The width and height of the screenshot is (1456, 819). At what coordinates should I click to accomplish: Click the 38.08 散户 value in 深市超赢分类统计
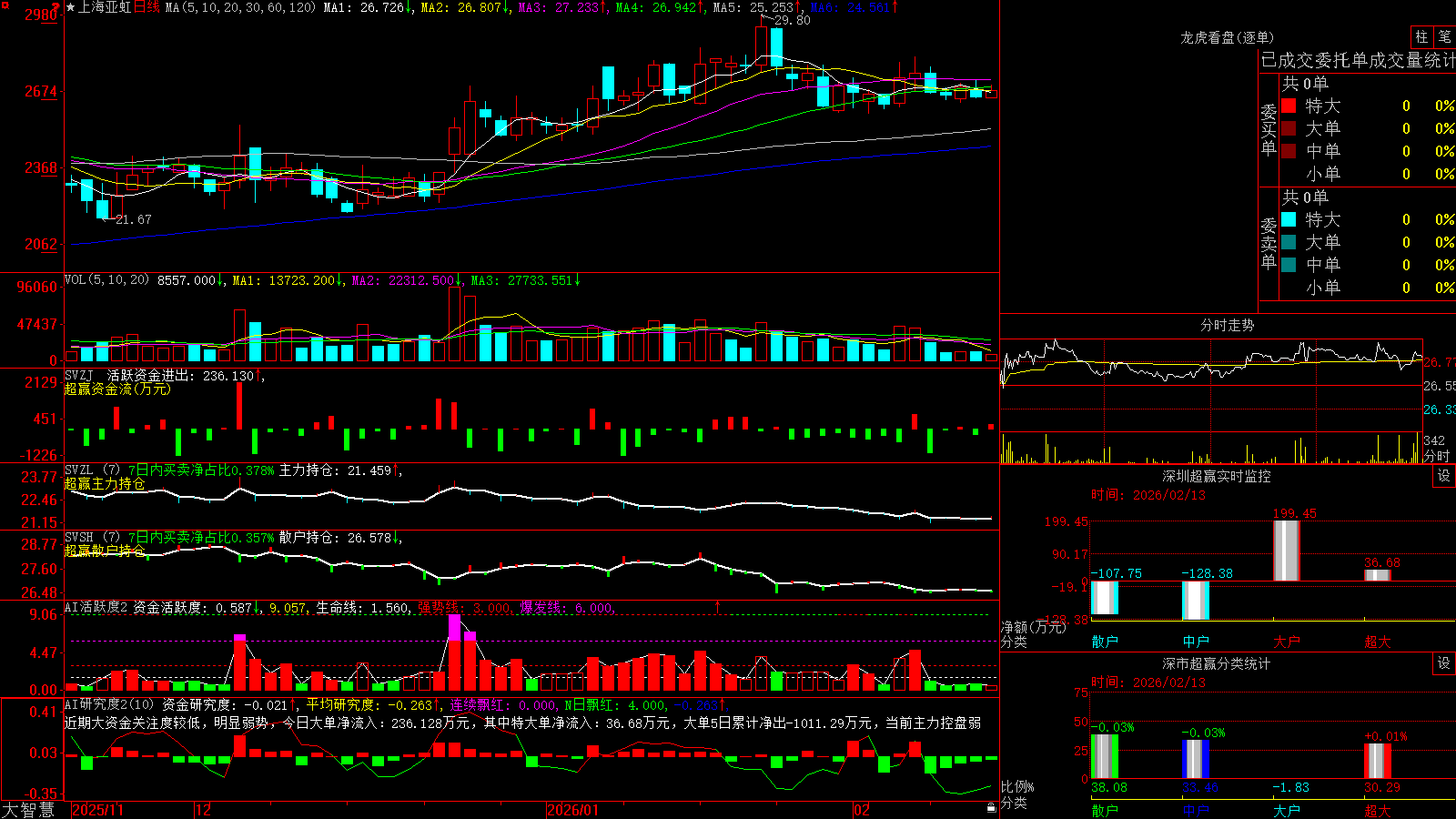point(1108,787)
